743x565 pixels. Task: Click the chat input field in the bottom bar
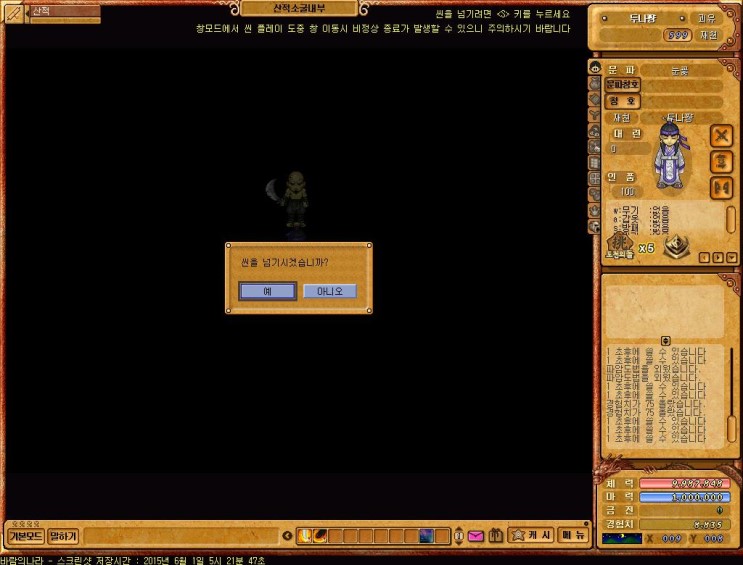[x=190, y=536]
